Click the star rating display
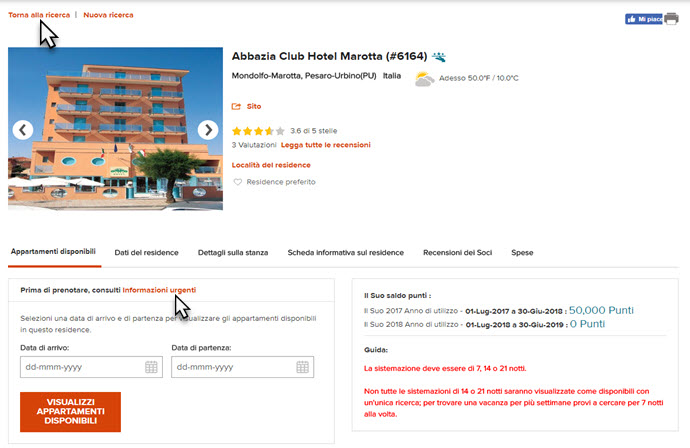Screen dimensions: 690x448 click(258, 130)
